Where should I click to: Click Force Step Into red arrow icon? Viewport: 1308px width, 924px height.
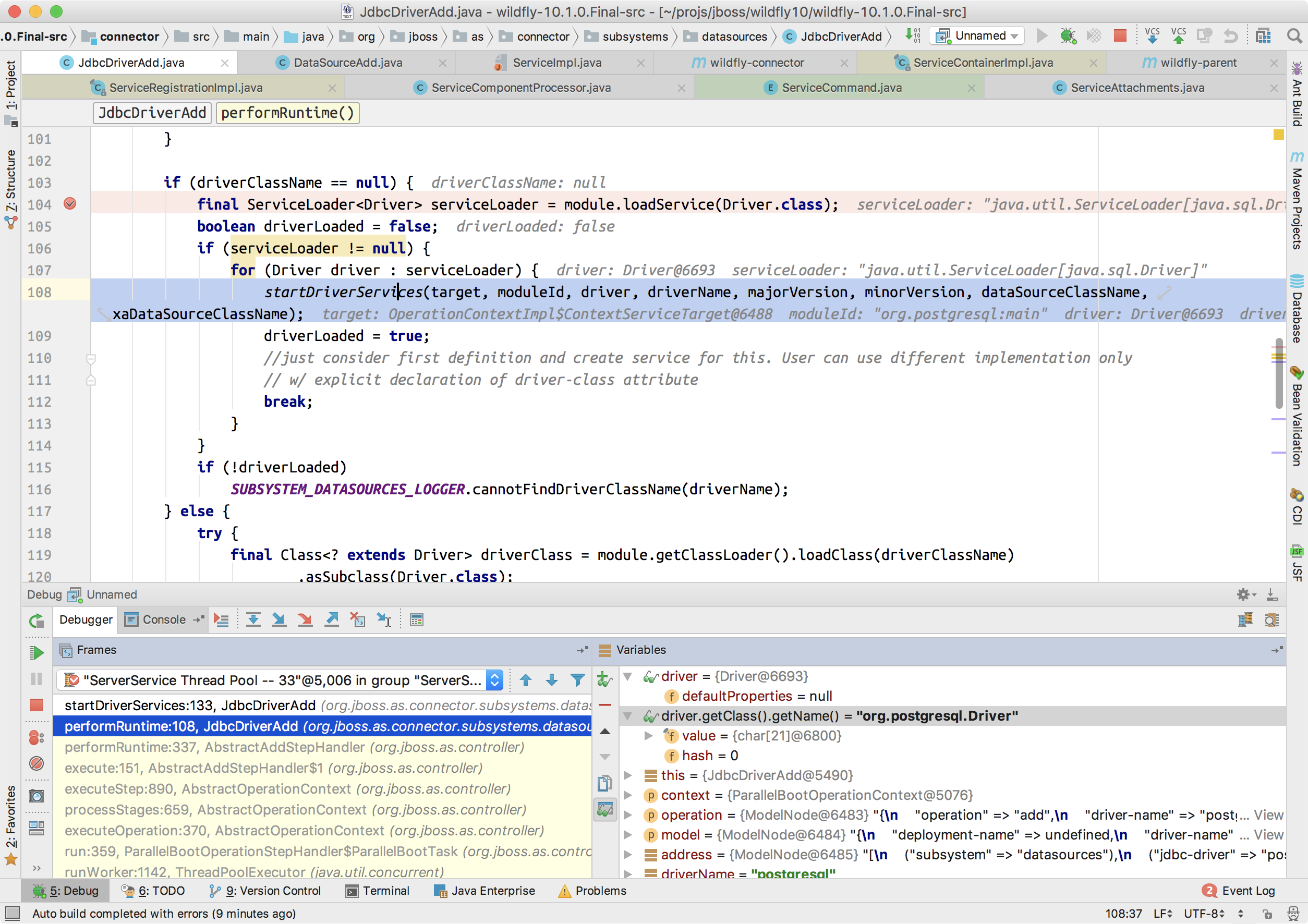point(305,620)
